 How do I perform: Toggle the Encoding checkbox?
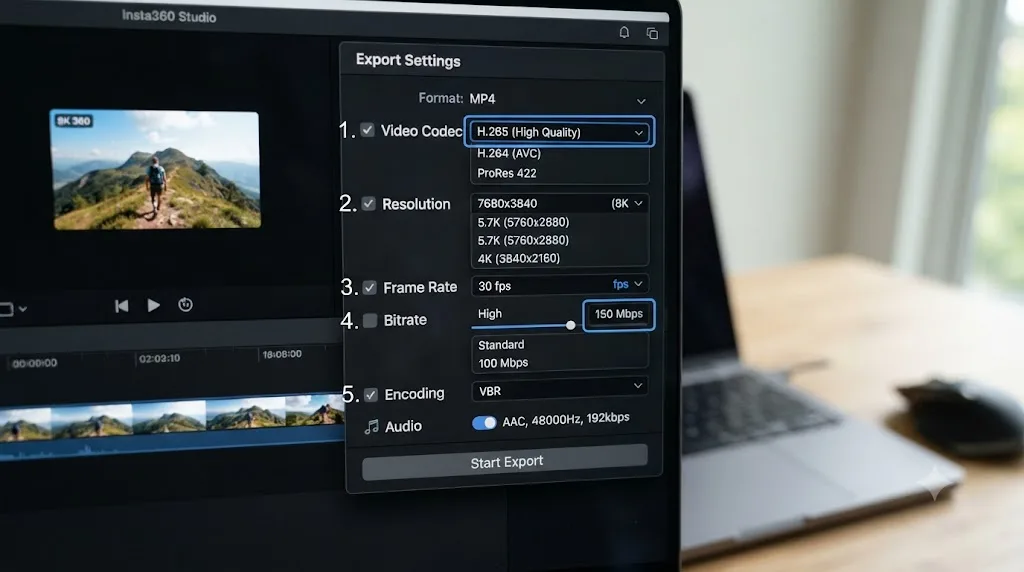(371, 395)
